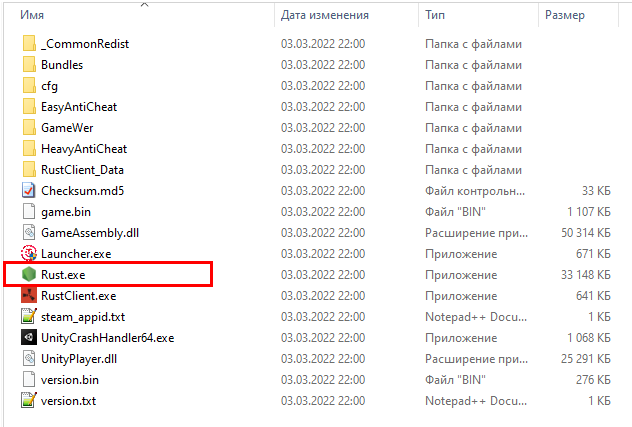This screenshot has height=427, width=632.
Task: Click the Тип column header
Action: pyautogui.click(x=436, y=15)
